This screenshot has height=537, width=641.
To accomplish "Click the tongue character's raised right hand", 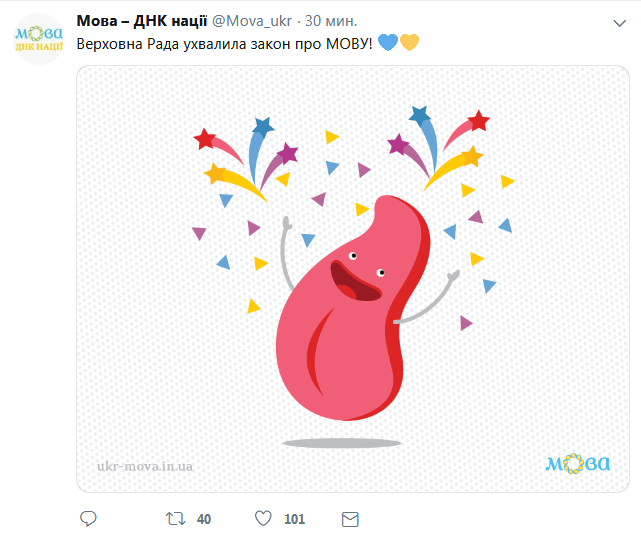I will [455, 274].
